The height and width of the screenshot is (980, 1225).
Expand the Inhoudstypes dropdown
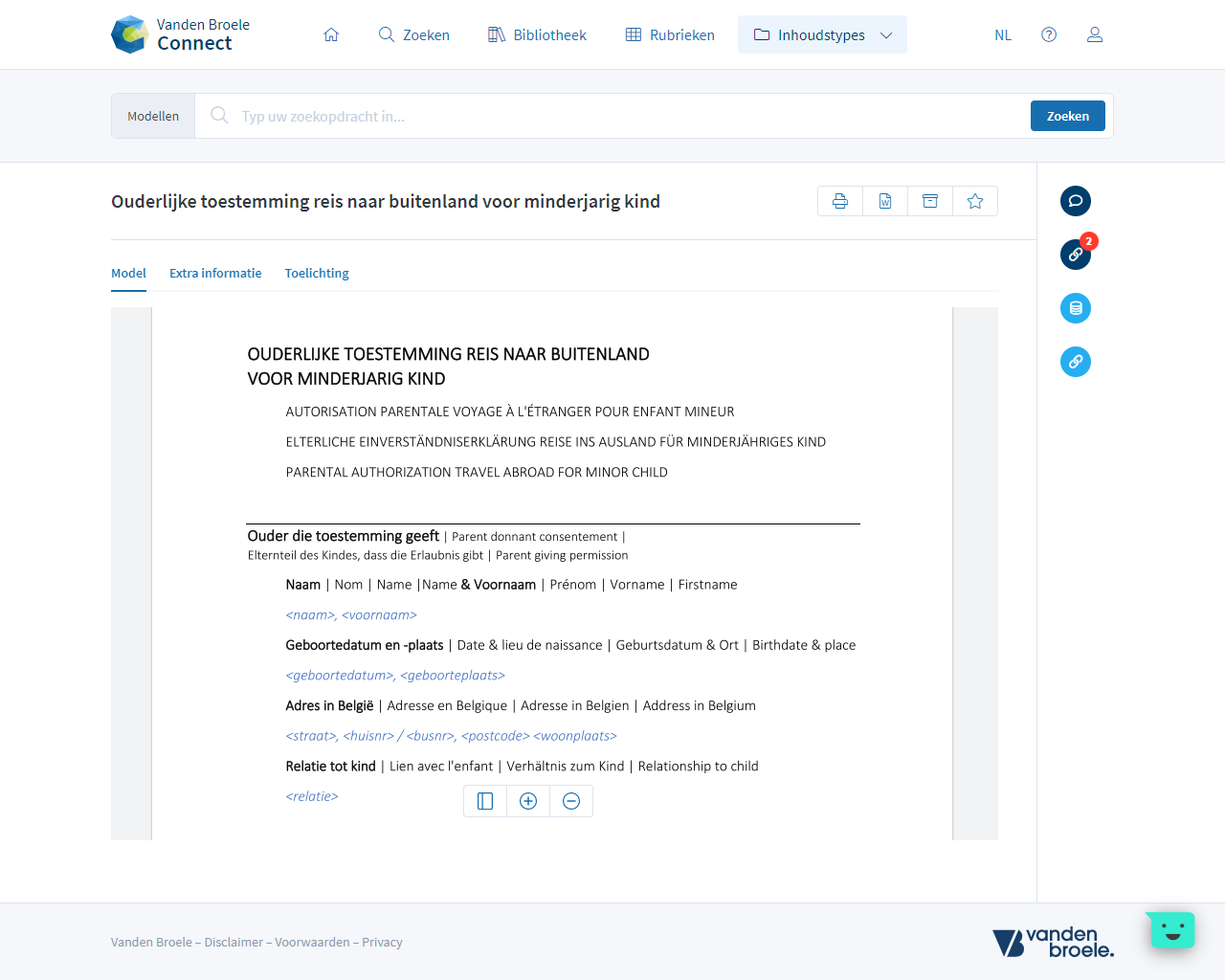pyautogui.click(x=822, y=34)
